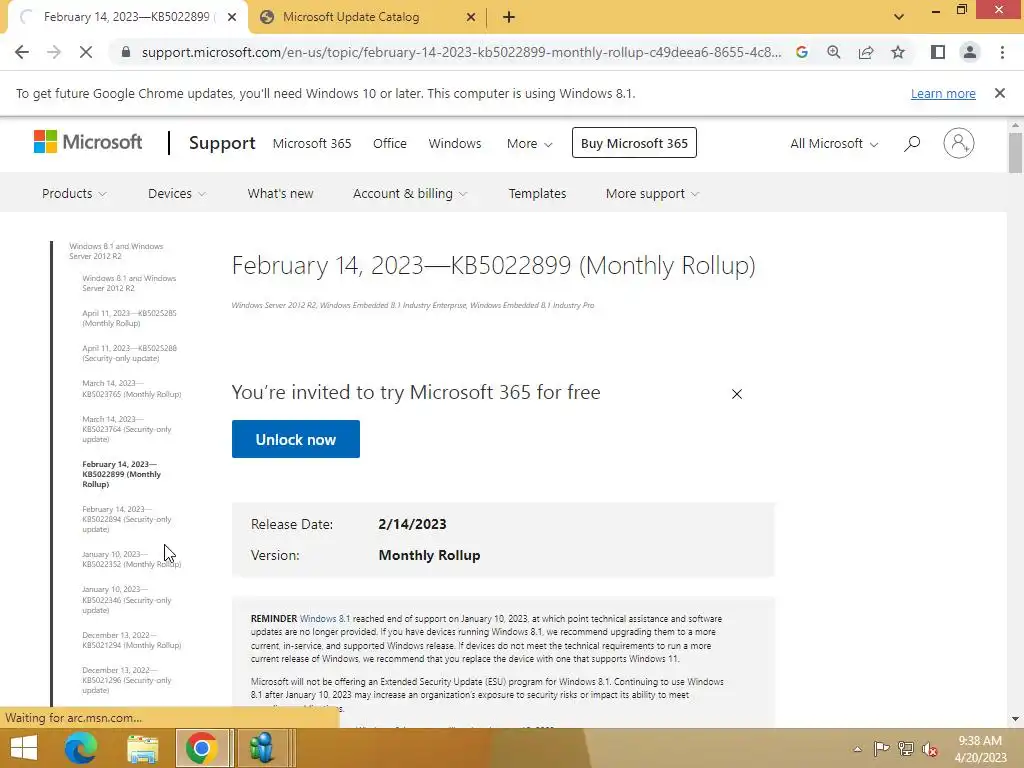Close the Microsoft Update Catalog tab

pyautogui.click(x=471, y=17)
